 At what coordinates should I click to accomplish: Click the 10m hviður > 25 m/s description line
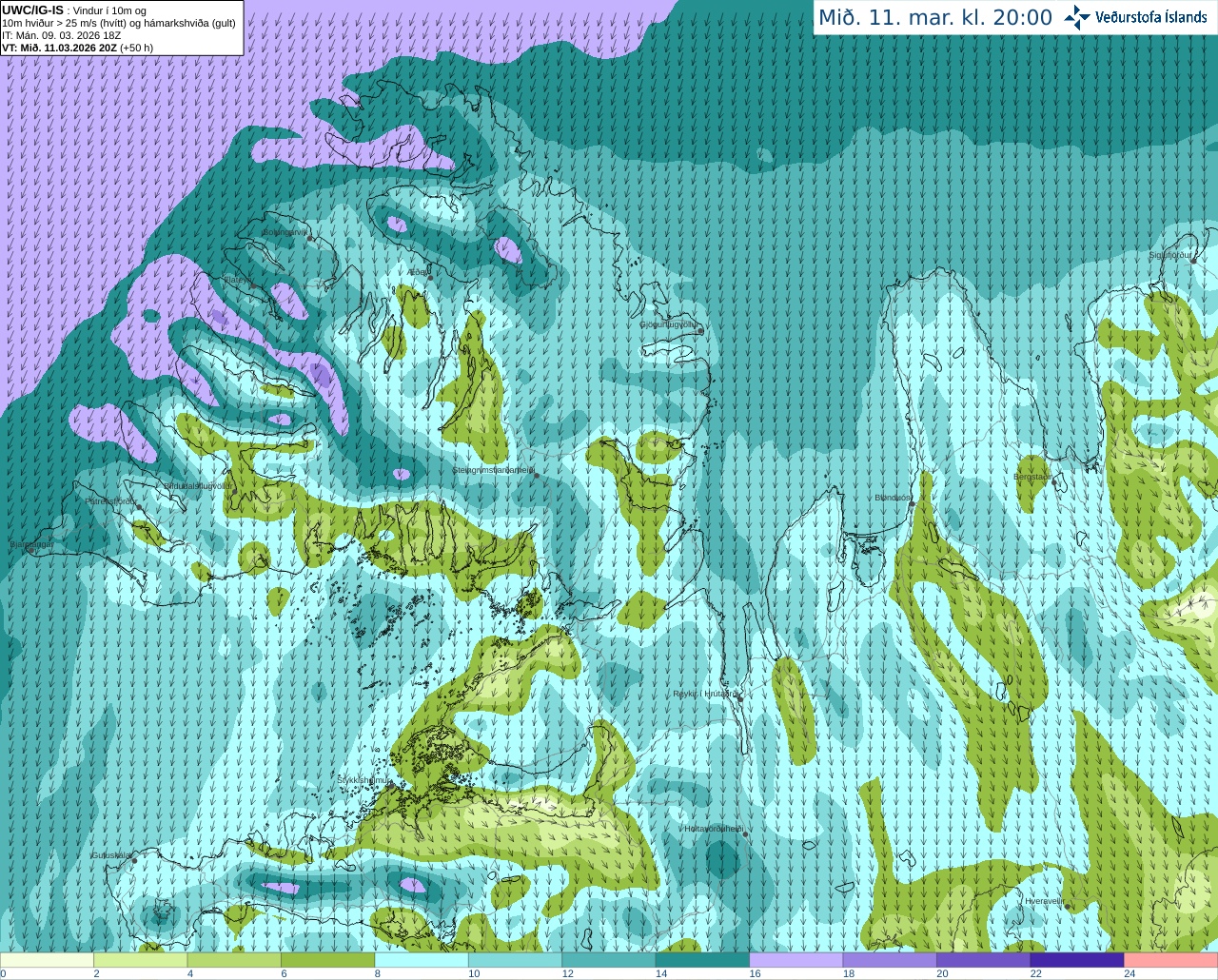(x=119, y=23)
